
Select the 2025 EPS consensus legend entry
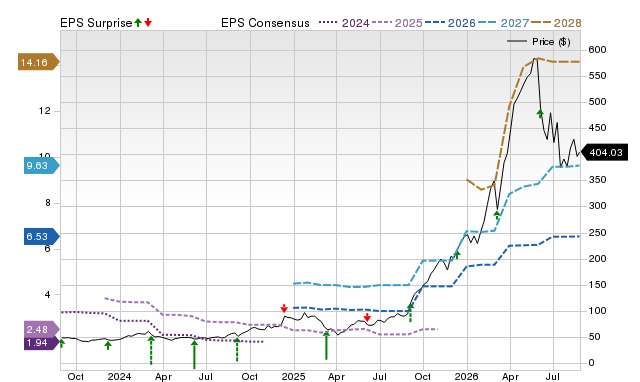[x=397, y=23]
